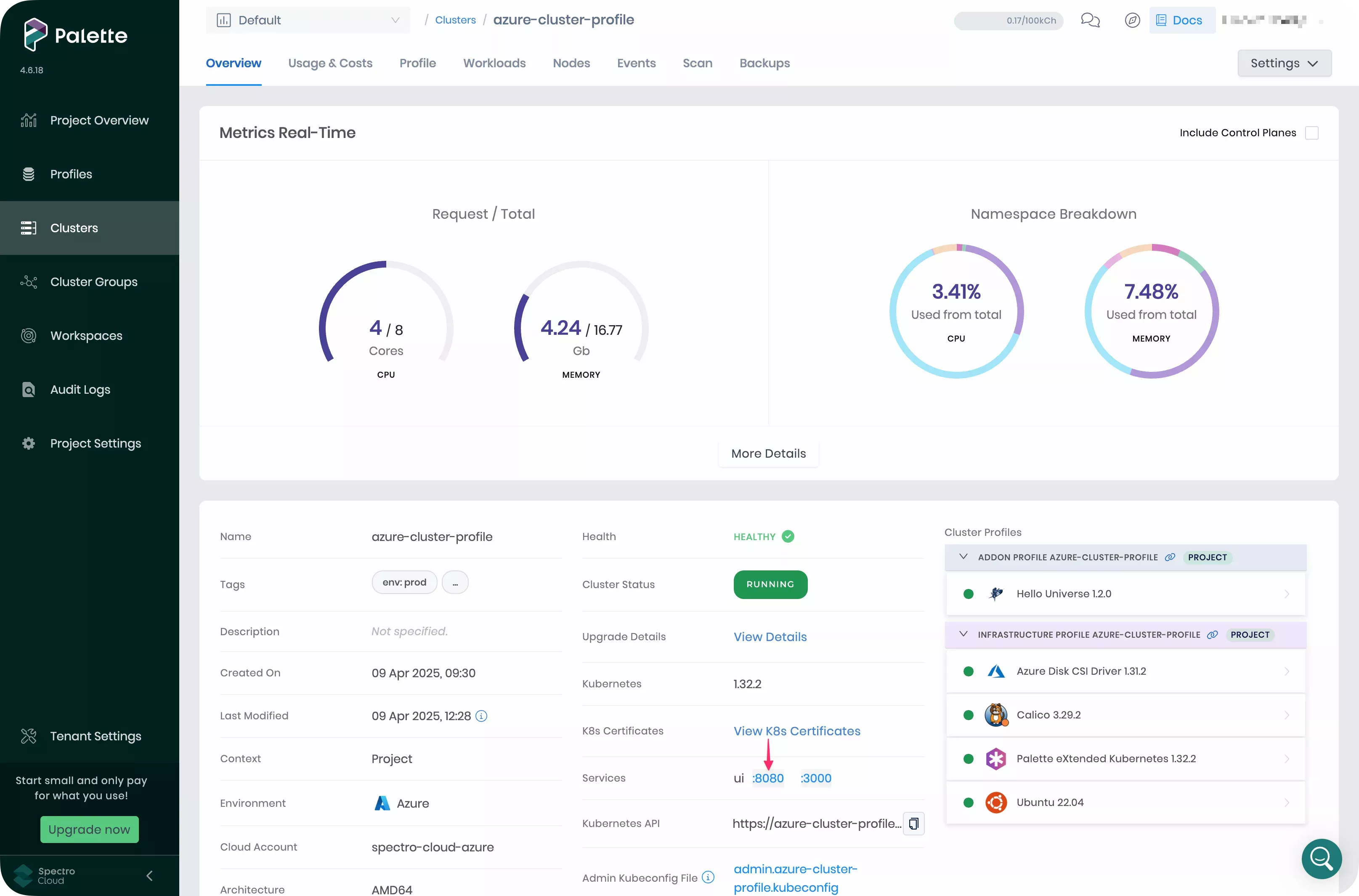The width and height of the screenshot is (1359, 896).
Task: Click the addon profile link icon
Action: (x=1170, y=557)
